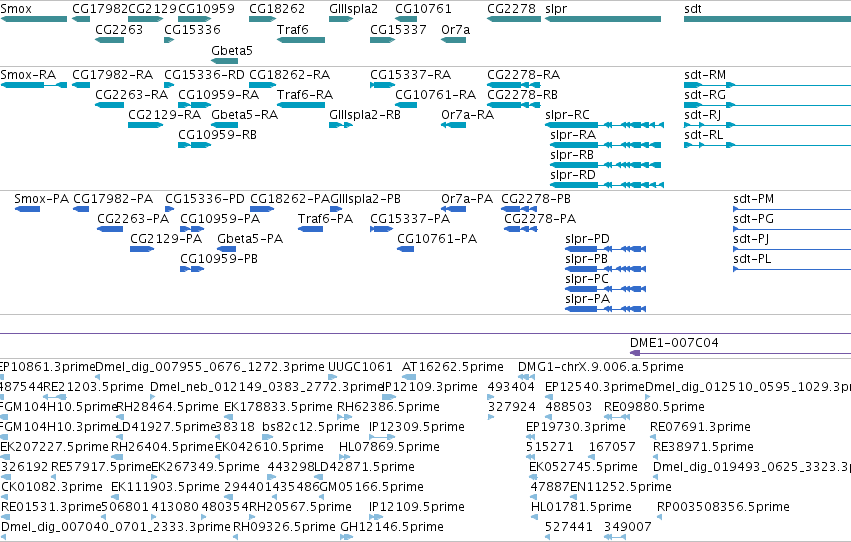Select the CG2129-RA transcript

click(x=145, y=125)
